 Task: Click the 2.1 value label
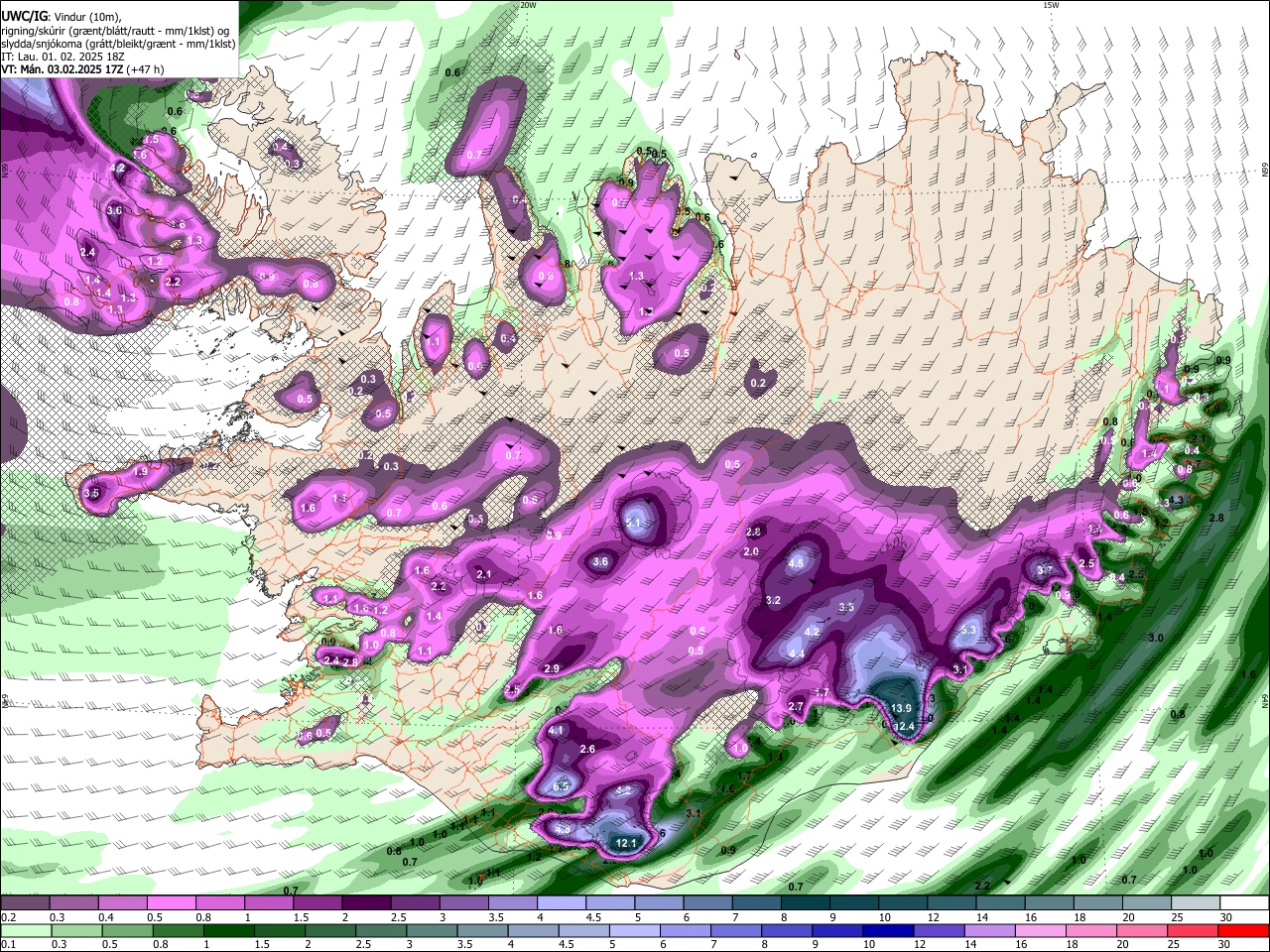point(484,574)
